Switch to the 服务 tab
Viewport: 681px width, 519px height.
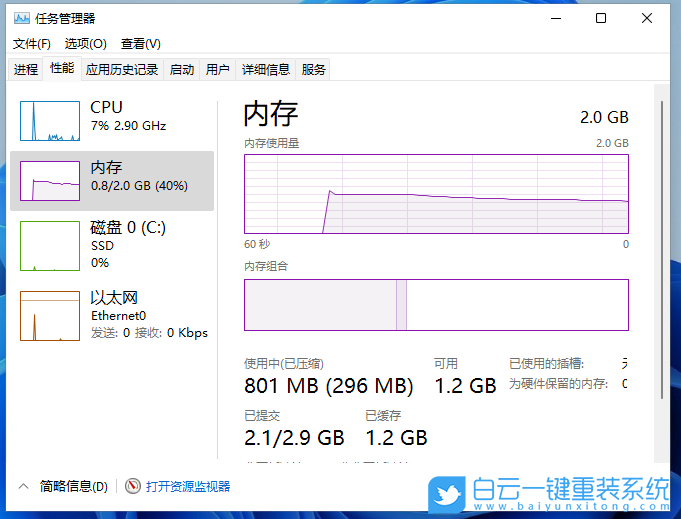(314, 69)
